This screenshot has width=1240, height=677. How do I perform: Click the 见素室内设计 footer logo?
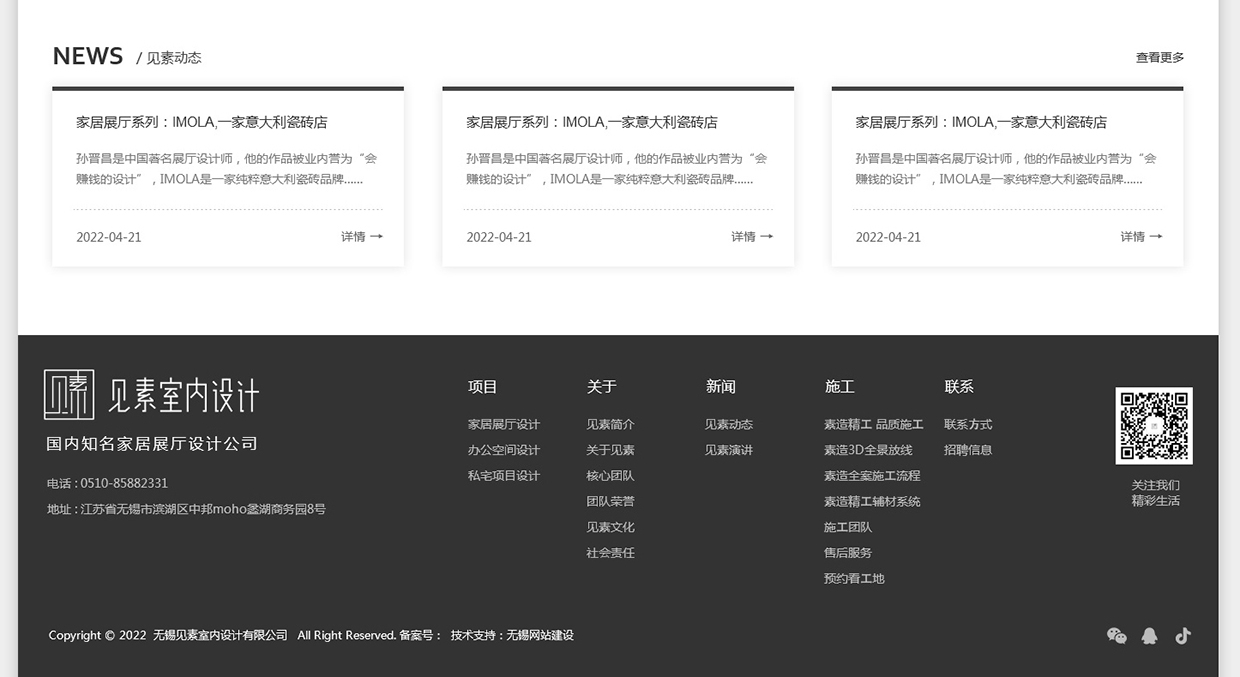point(152,395)
